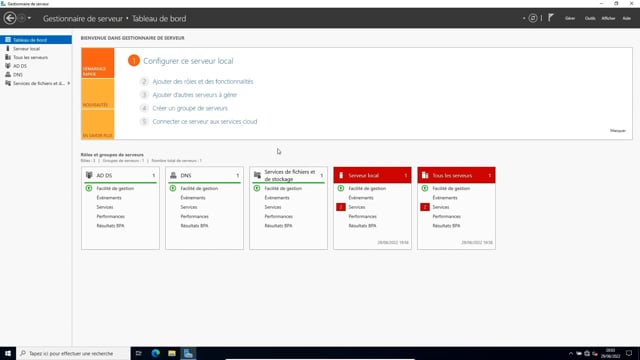Launch Microsoft Edge from taskbar

point(156,353)
